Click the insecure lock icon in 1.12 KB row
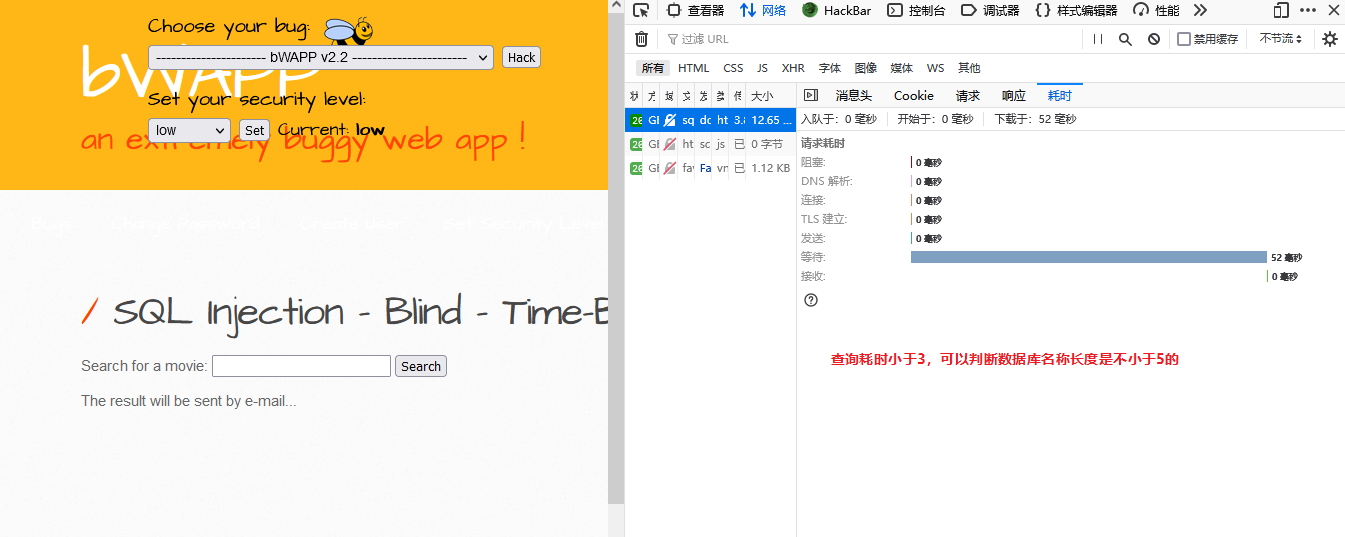 pos(670,168)
